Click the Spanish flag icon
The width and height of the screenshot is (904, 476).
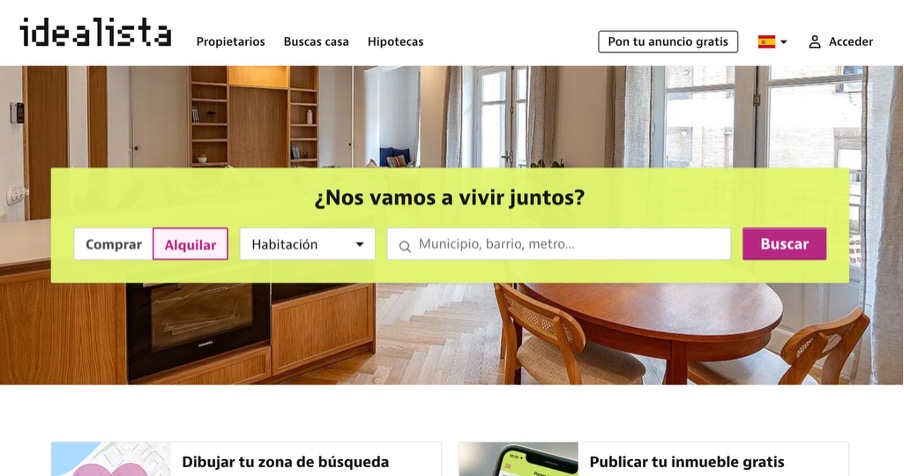pos(766,41)
